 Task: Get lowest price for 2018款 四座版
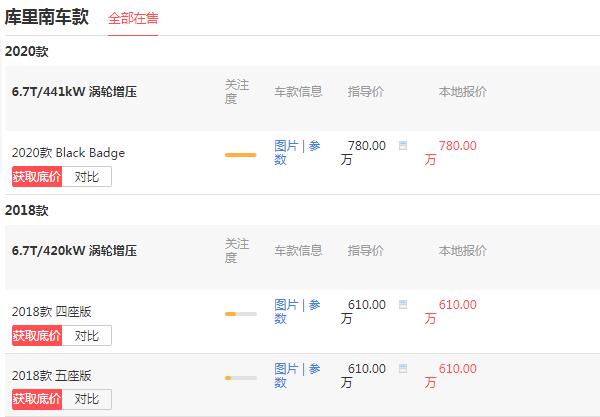point(37,336)
